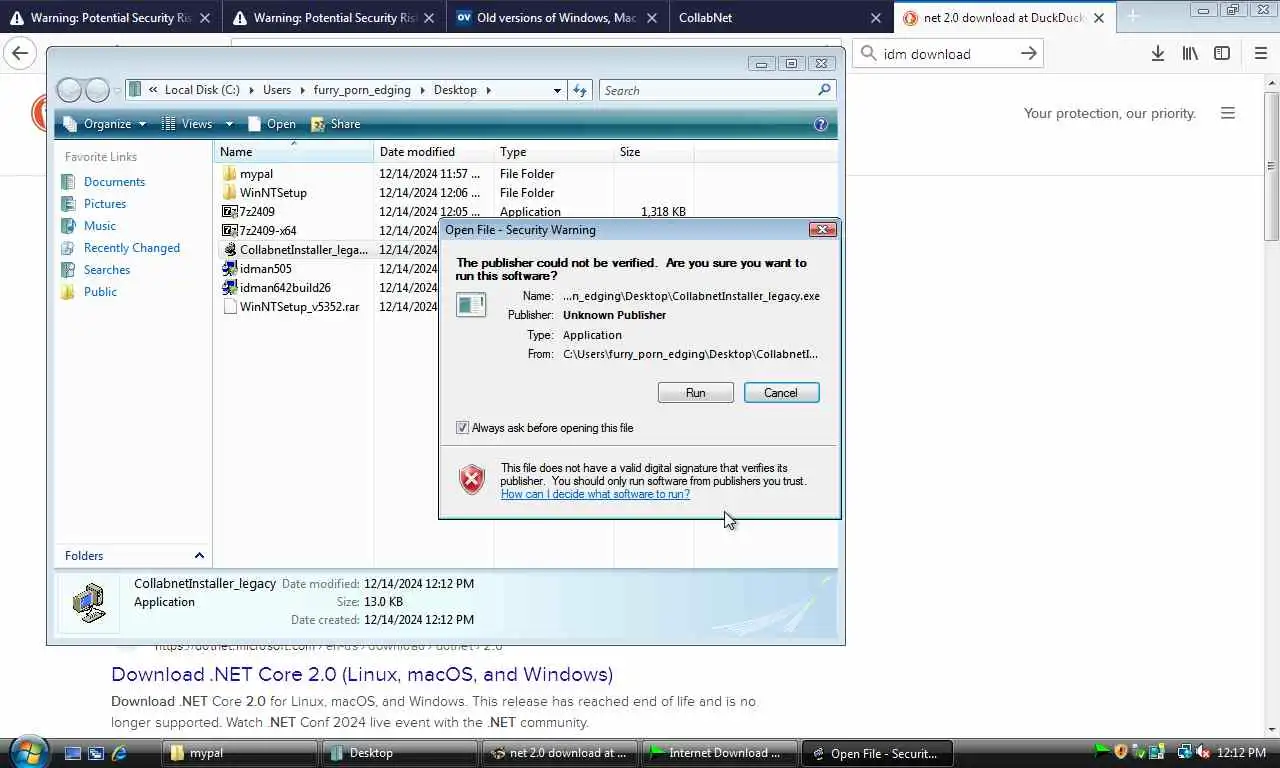Image resolution: width=1280 pixels, height=768 pixels.
Task: Open Searches in Favorite Links
Action: (x=107, y=270)
